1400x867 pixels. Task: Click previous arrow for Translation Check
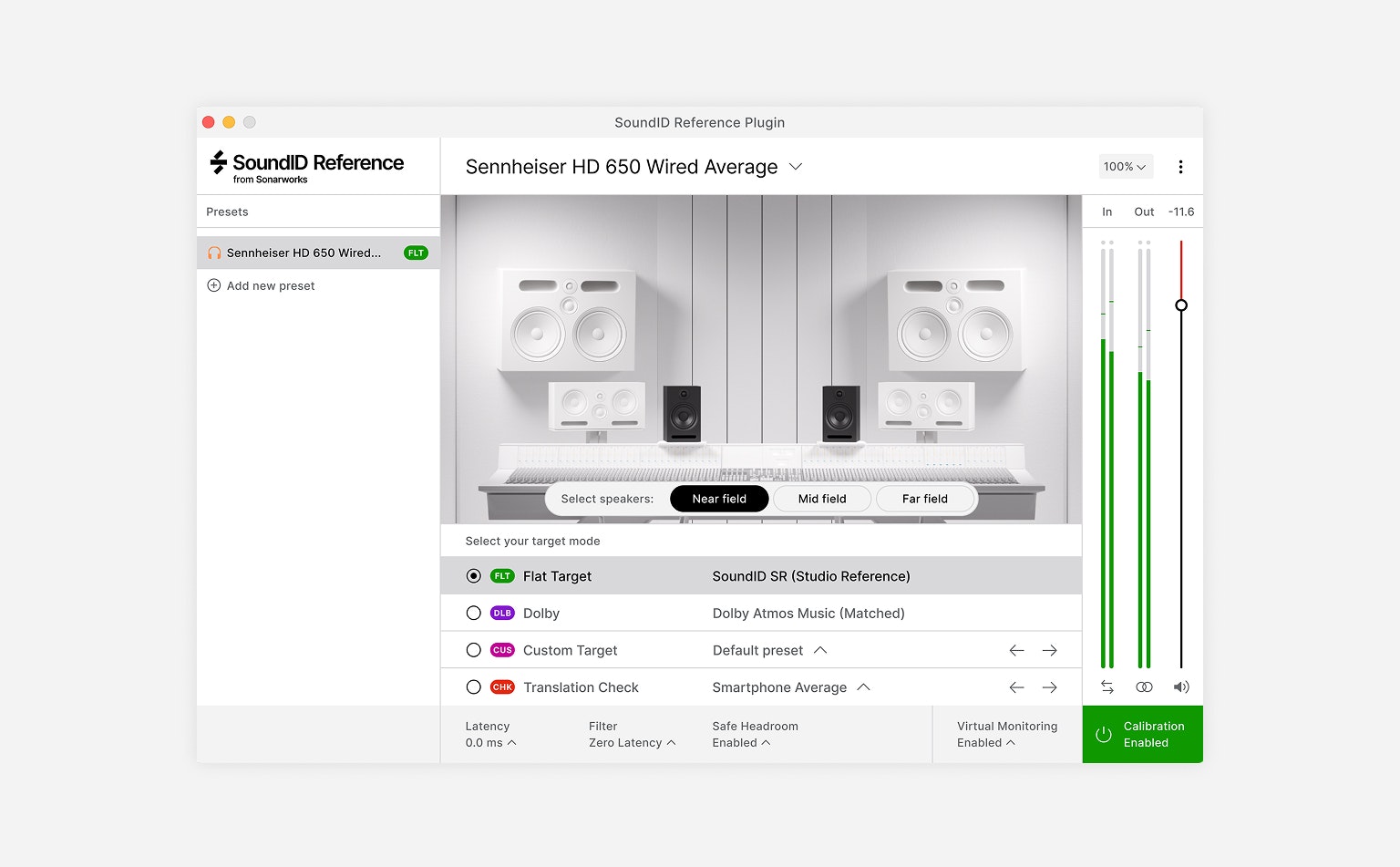click(x=1016, y=687)
